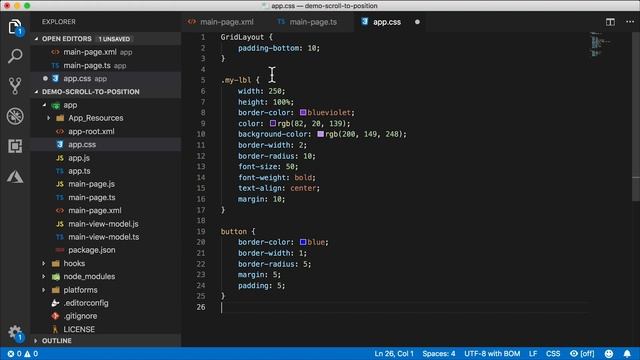
Task: Open the editor More Actions ellipsis
Action: tap(630, 22)
